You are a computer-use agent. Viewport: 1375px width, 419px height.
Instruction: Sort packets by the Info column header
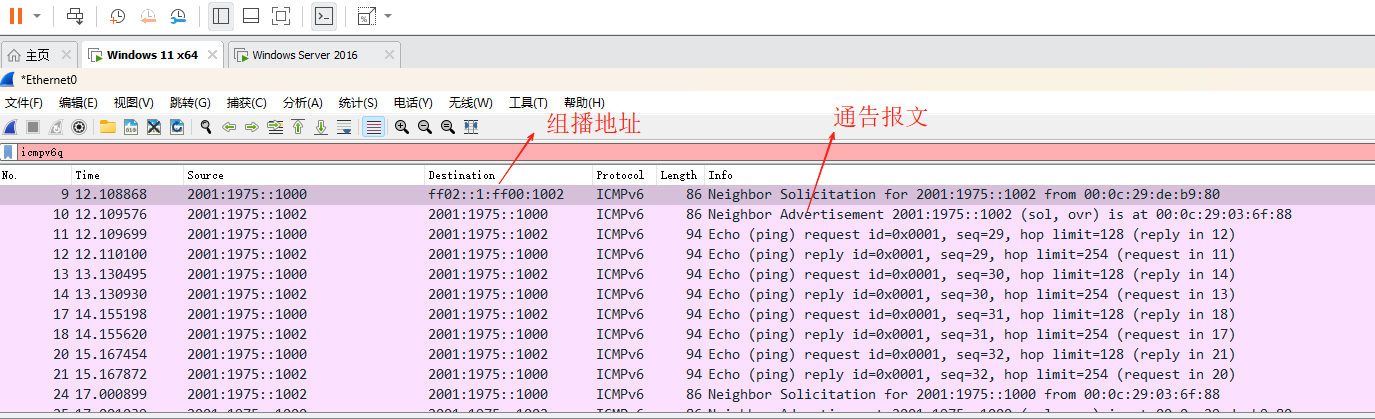[1040, 175]
